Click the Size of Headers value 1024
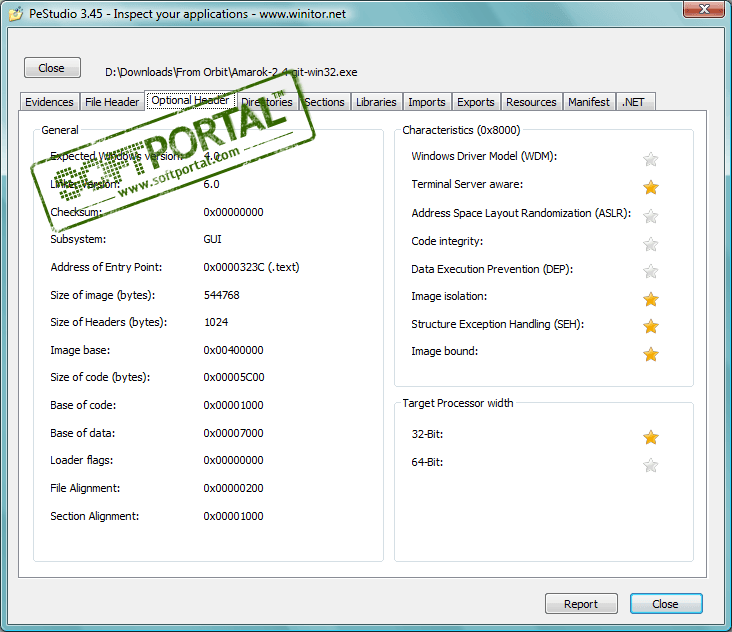 click(x=216, y=323)
